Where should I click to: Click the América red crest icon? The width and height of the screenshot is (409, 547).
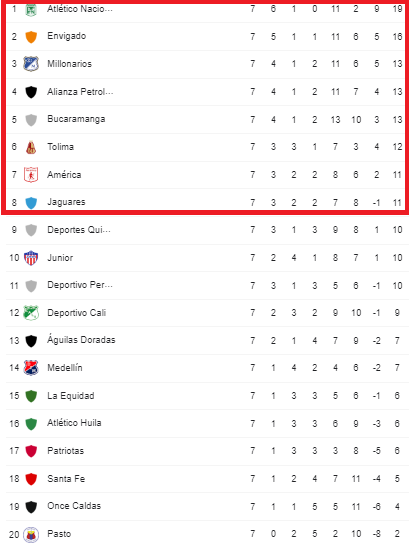tap(31, 175)
